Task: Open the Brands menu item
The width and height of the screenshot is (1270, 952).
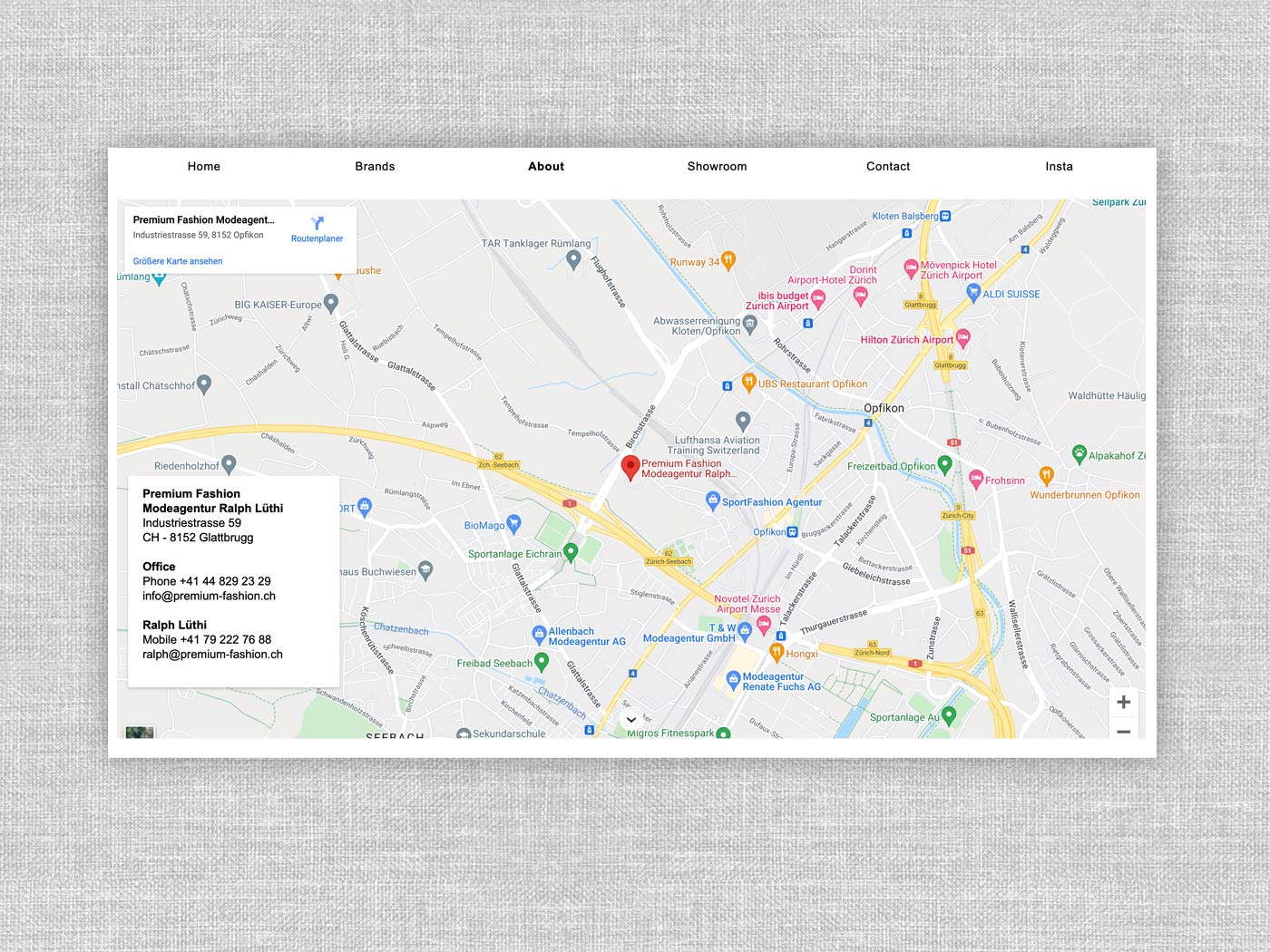Action: tap(375, 167)
